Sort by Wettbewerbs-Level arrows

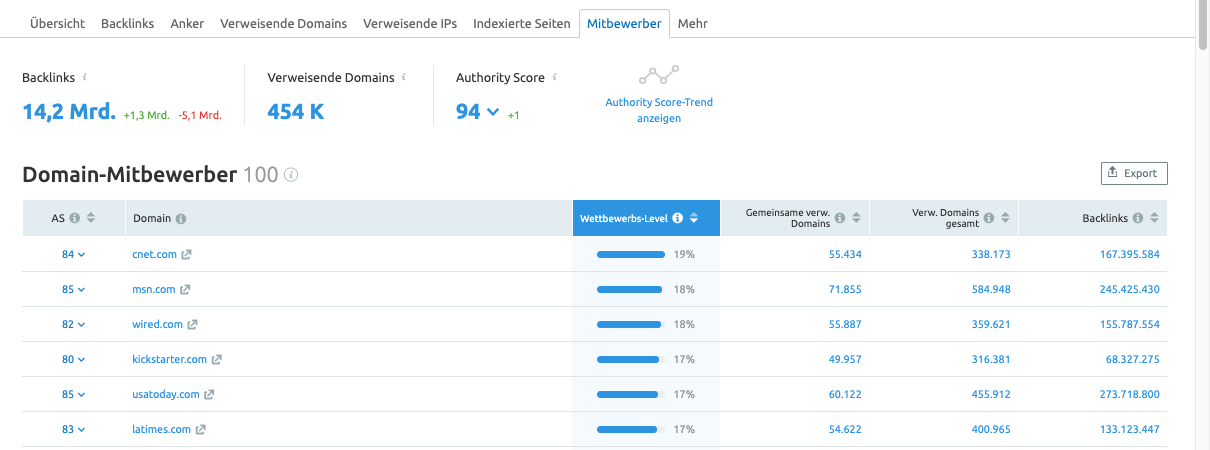694,218
